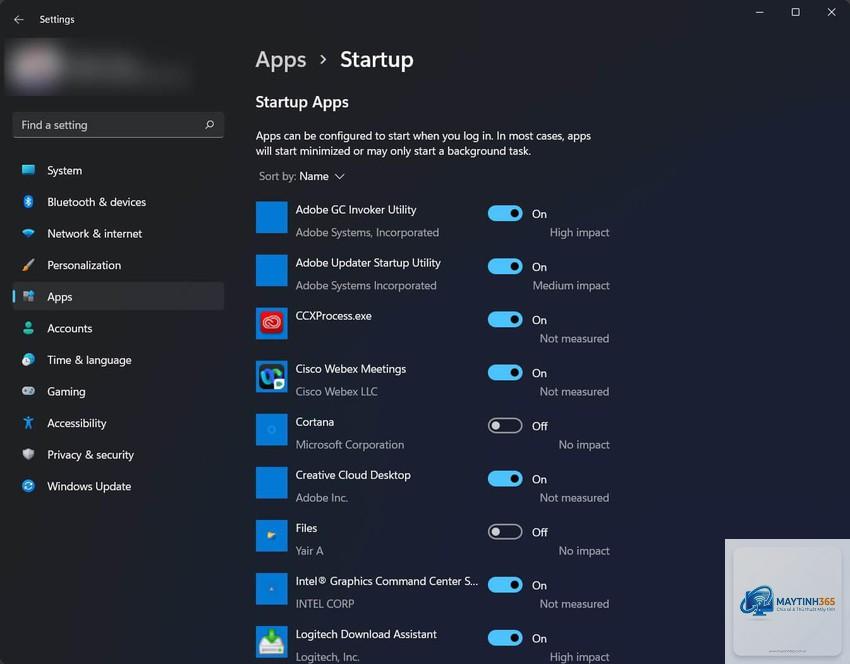
Task: Open Network & internet settings
Action: point(118,234)
